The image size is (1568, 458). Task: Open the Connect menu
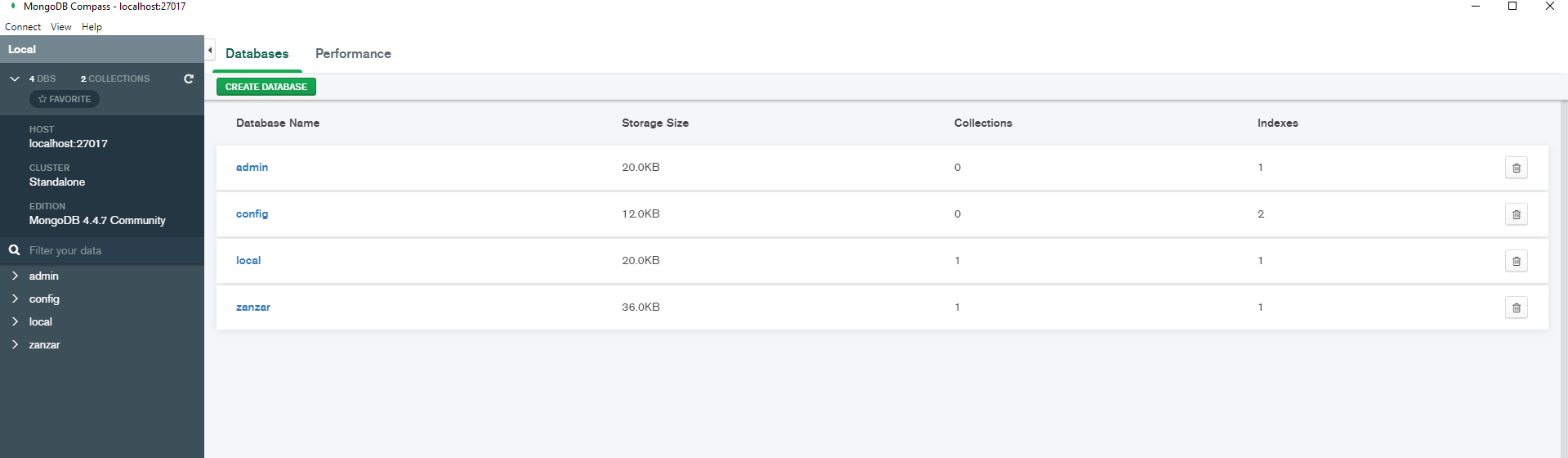coord(23,27)
